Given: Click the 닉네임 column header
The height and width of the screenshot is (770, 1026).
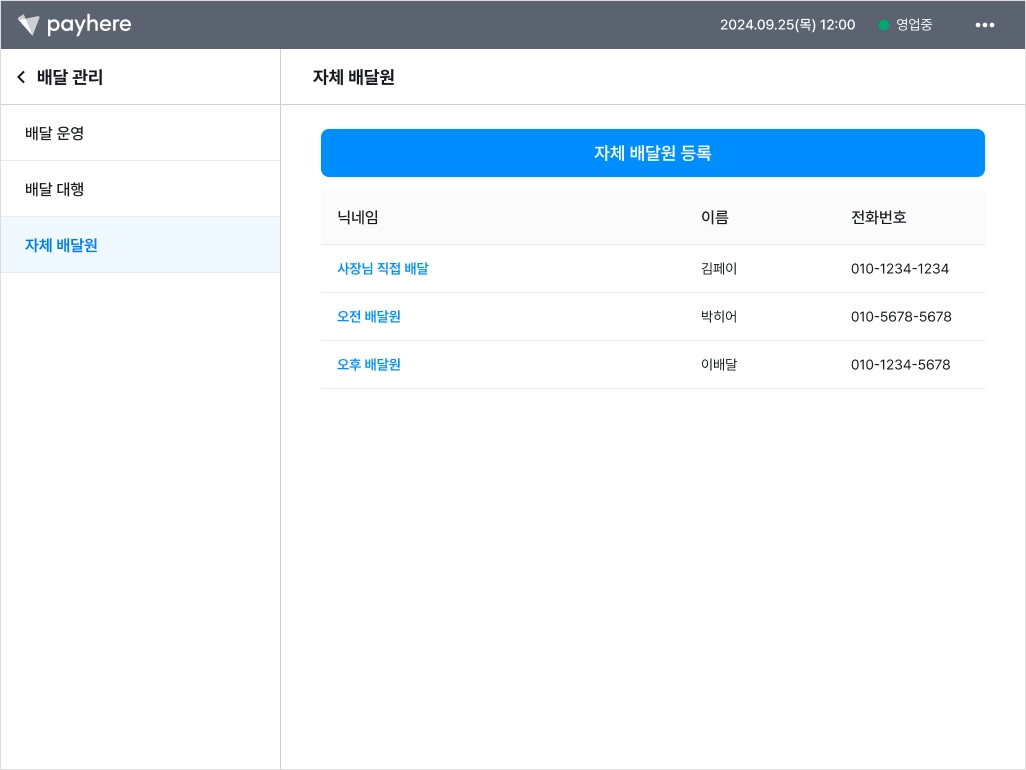Looking at the screenshot, I should 357,217.
